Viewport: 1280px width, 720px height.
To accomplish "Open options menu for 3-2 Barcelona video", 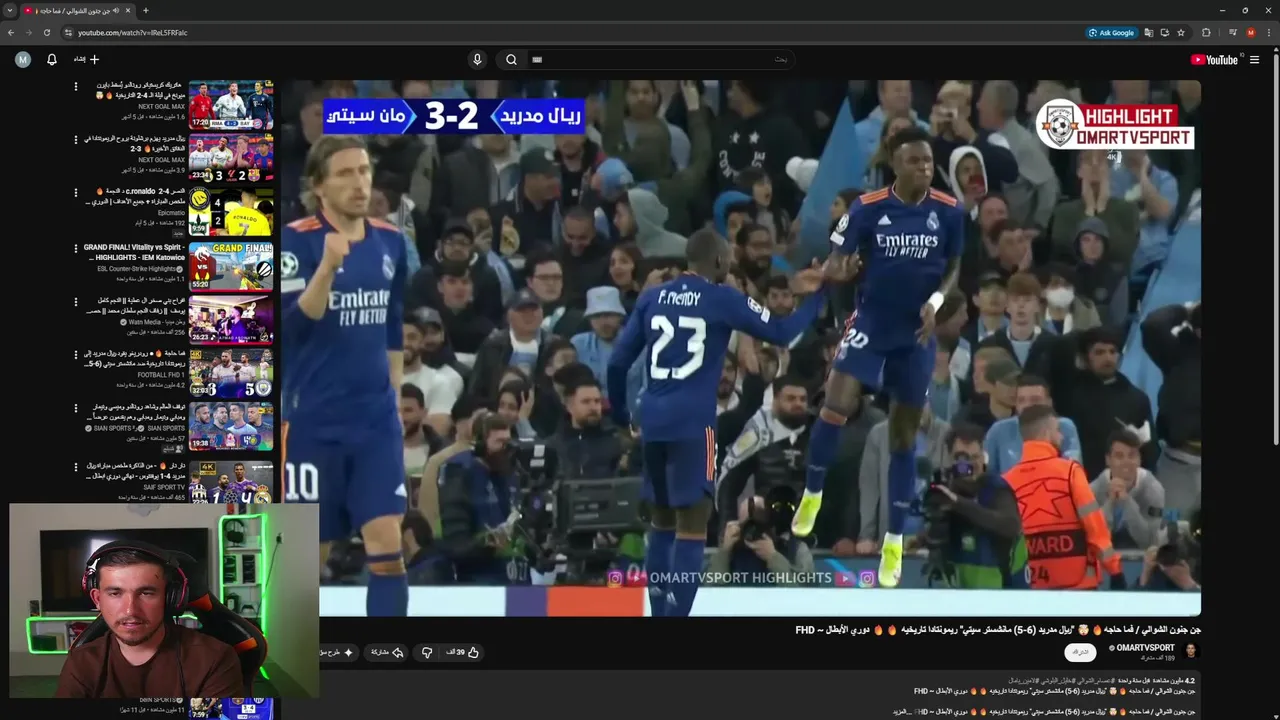I will click(75, 140).
